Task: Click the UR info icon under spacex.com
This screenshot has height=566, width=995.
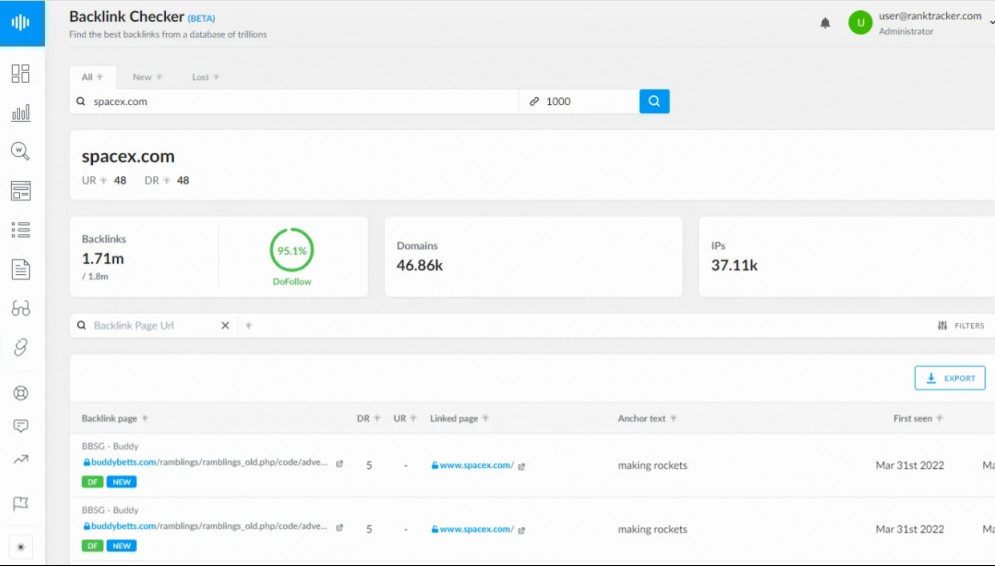Action: [103, 181]
